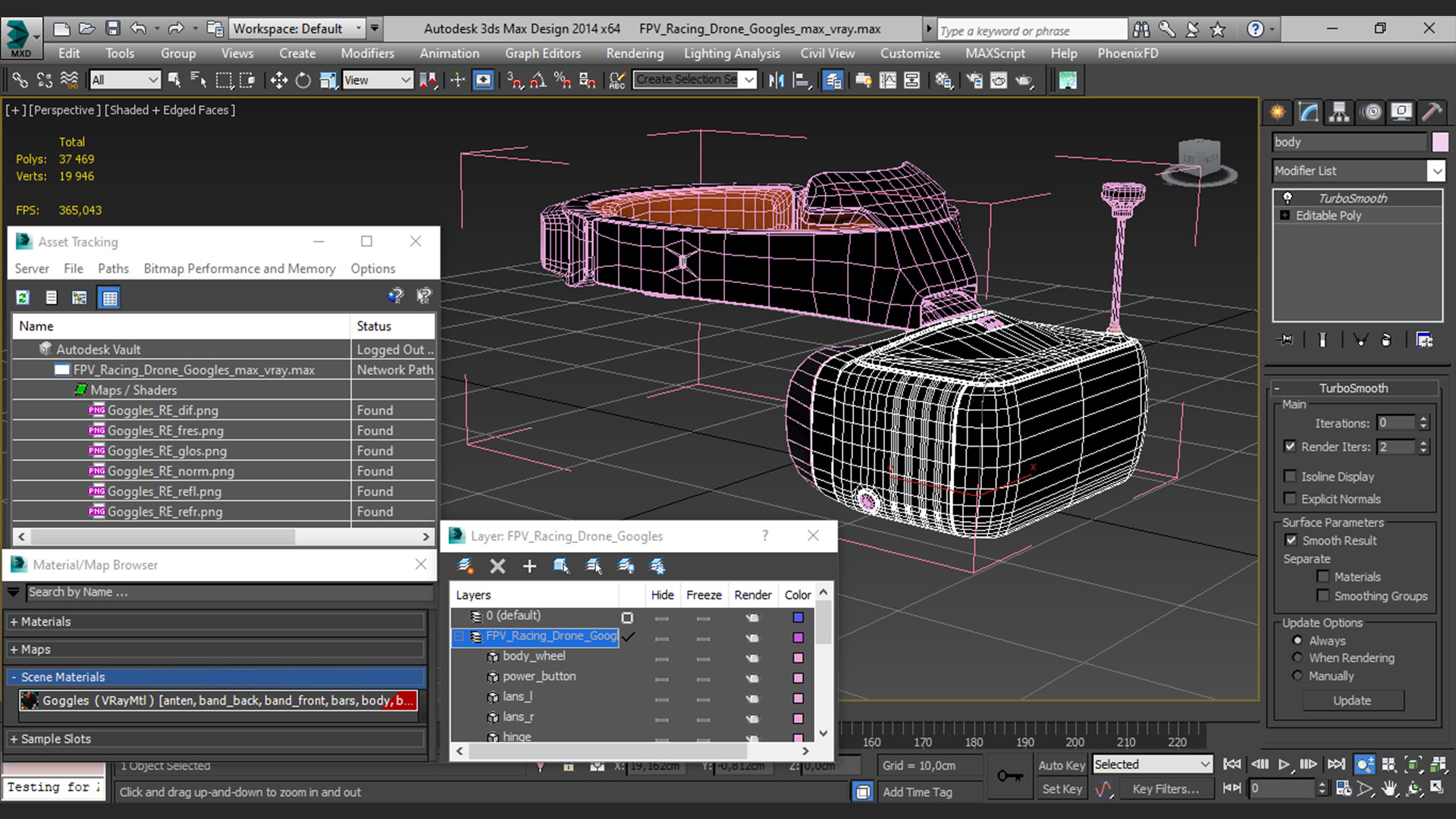Uncheck Render Iters checkbox
Image resolution: width=1456 pixels, height=819 pixels.
click(x=1290, y=447)
